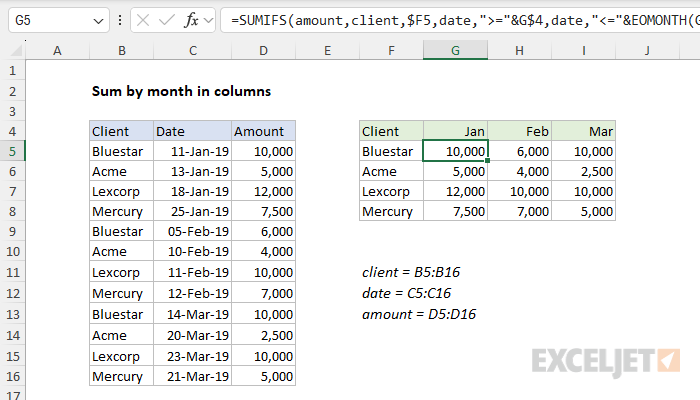Click the Jan column header cell
The height and width of the screenshot is (400, 700).
(455, 131)
